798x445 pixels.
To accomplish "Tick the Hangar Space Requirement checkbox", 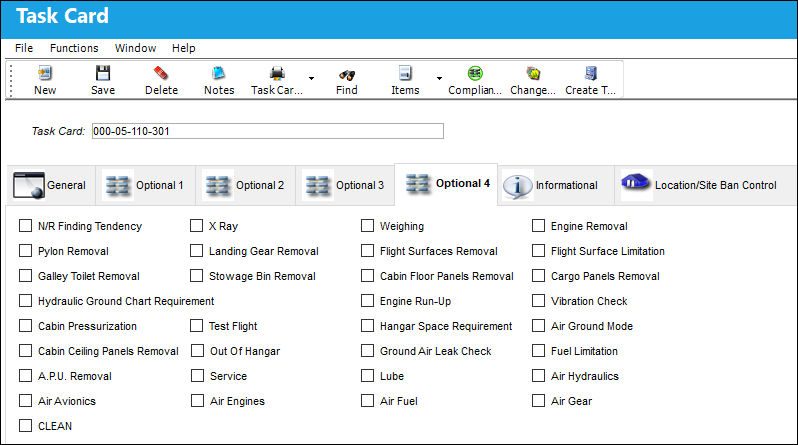I will coord(367,325).
